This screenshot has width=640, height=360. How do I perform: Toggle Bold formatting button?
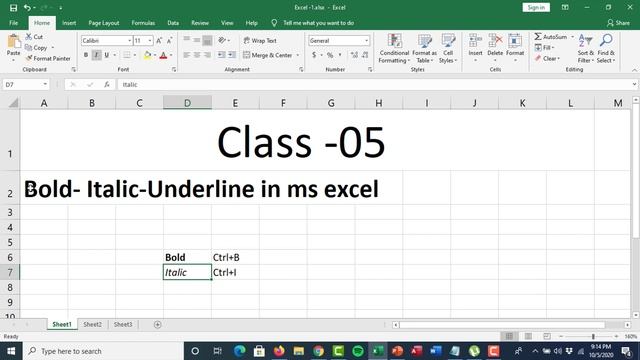click(x=86, y=55)
